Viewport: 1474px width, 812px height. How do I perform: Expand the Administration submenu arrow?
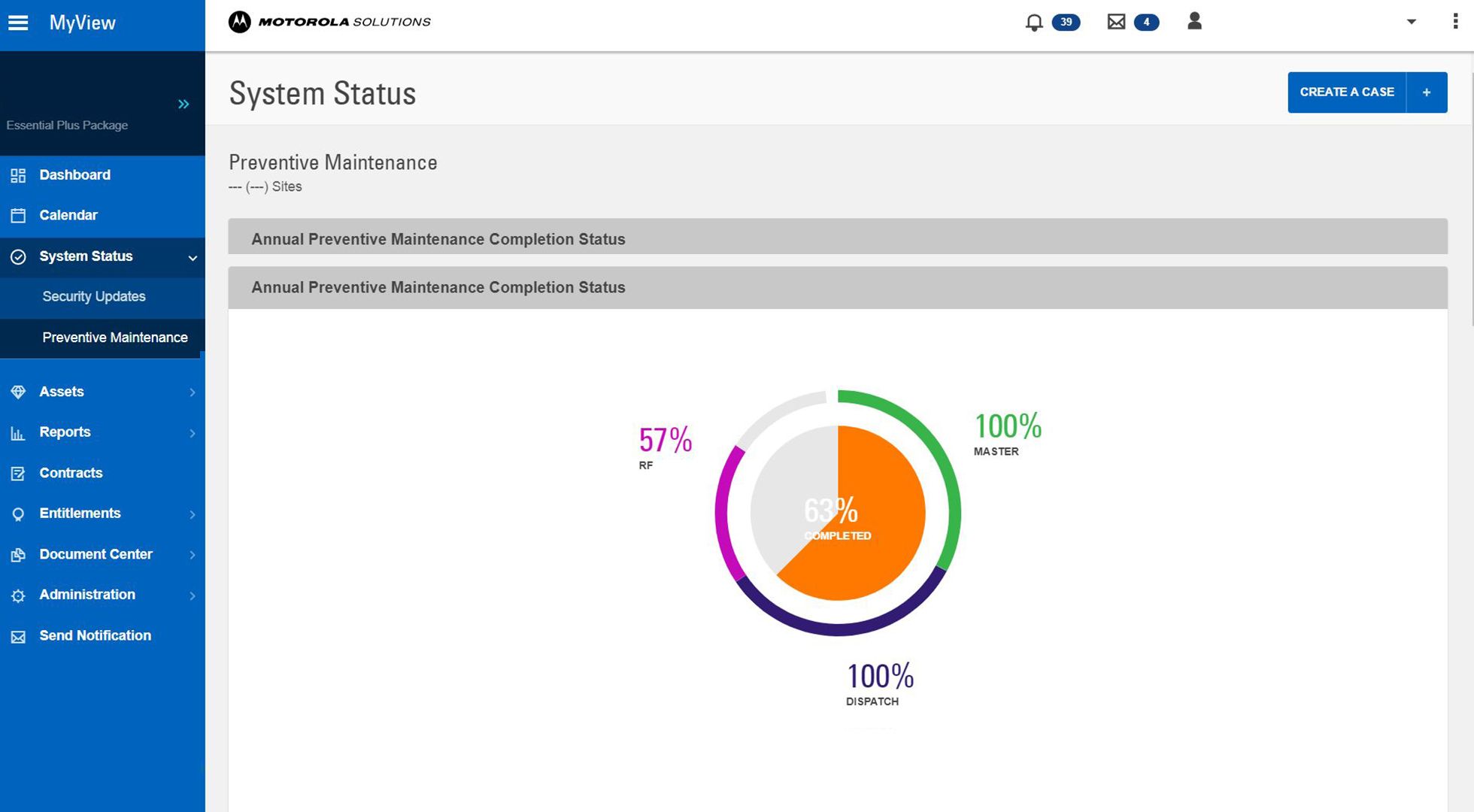point(193,595)
